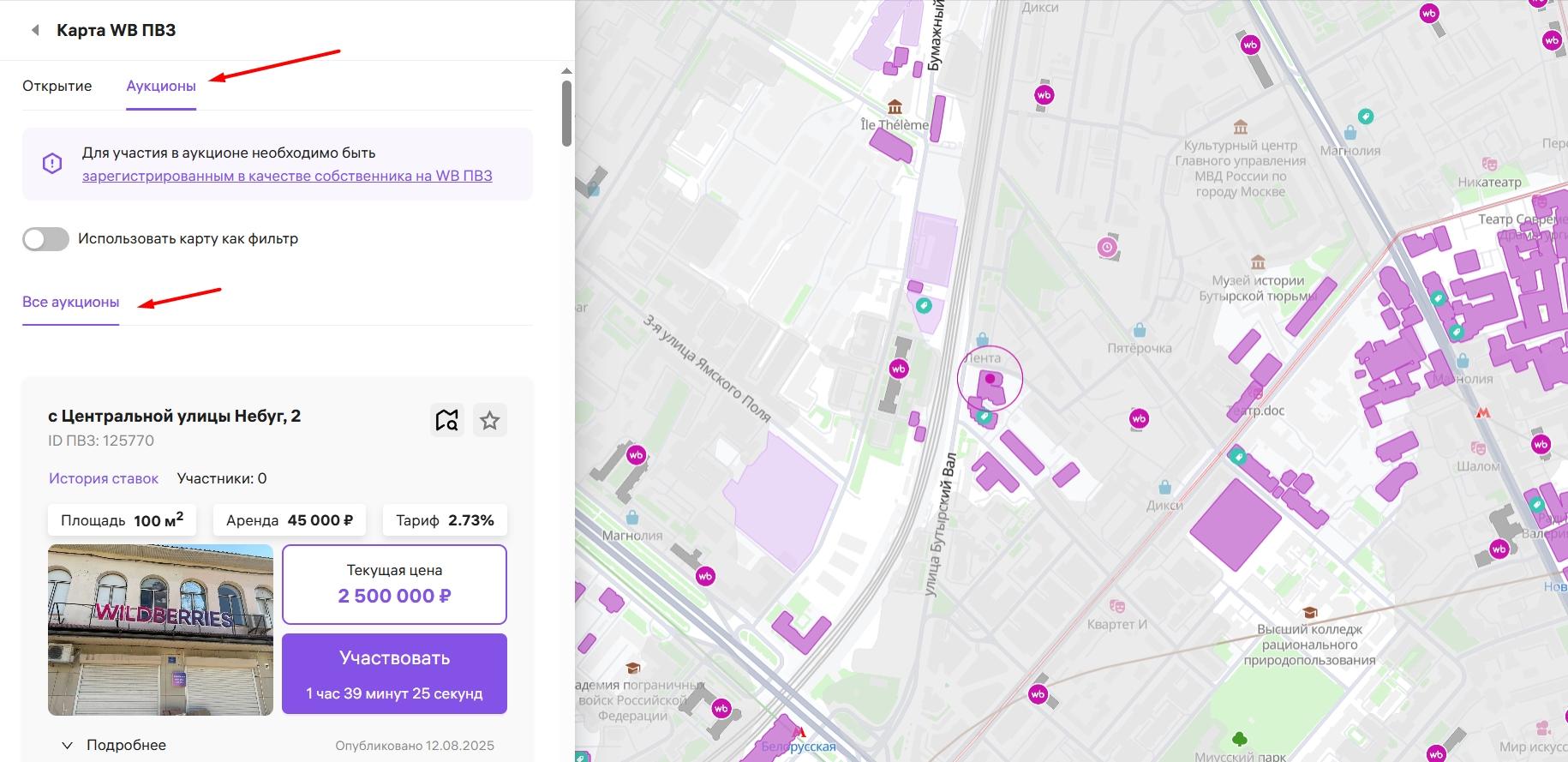Click the улица Бутырский Вал street label
Screen dimensions: 1568x762
coord(940,525)
